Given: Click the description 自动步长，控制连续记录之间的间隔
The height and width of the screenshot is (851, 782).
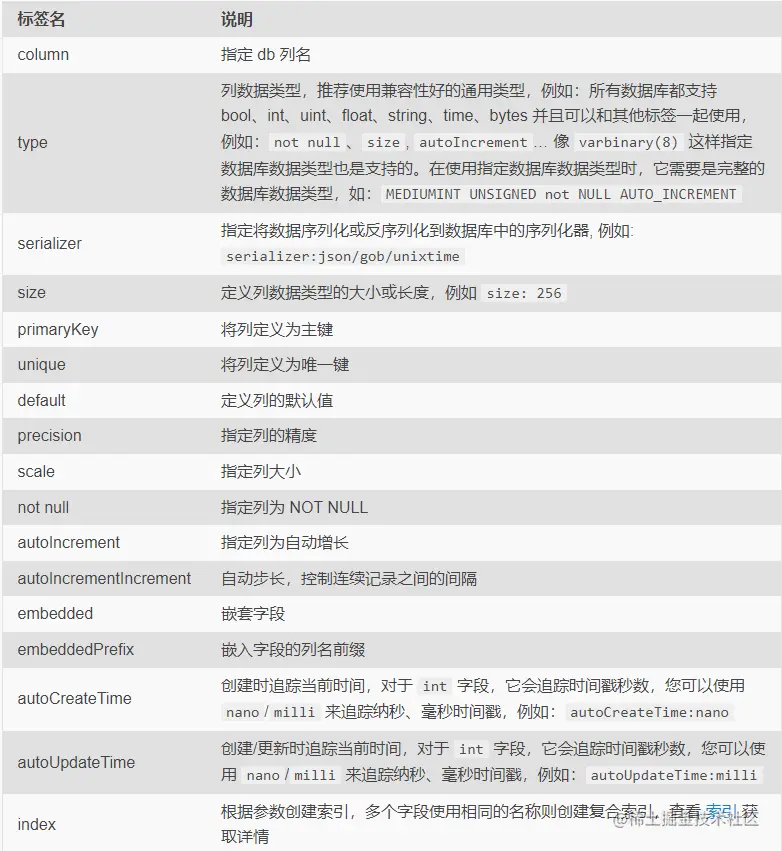Looking at the screenshot, I should (x=349, y=579).
